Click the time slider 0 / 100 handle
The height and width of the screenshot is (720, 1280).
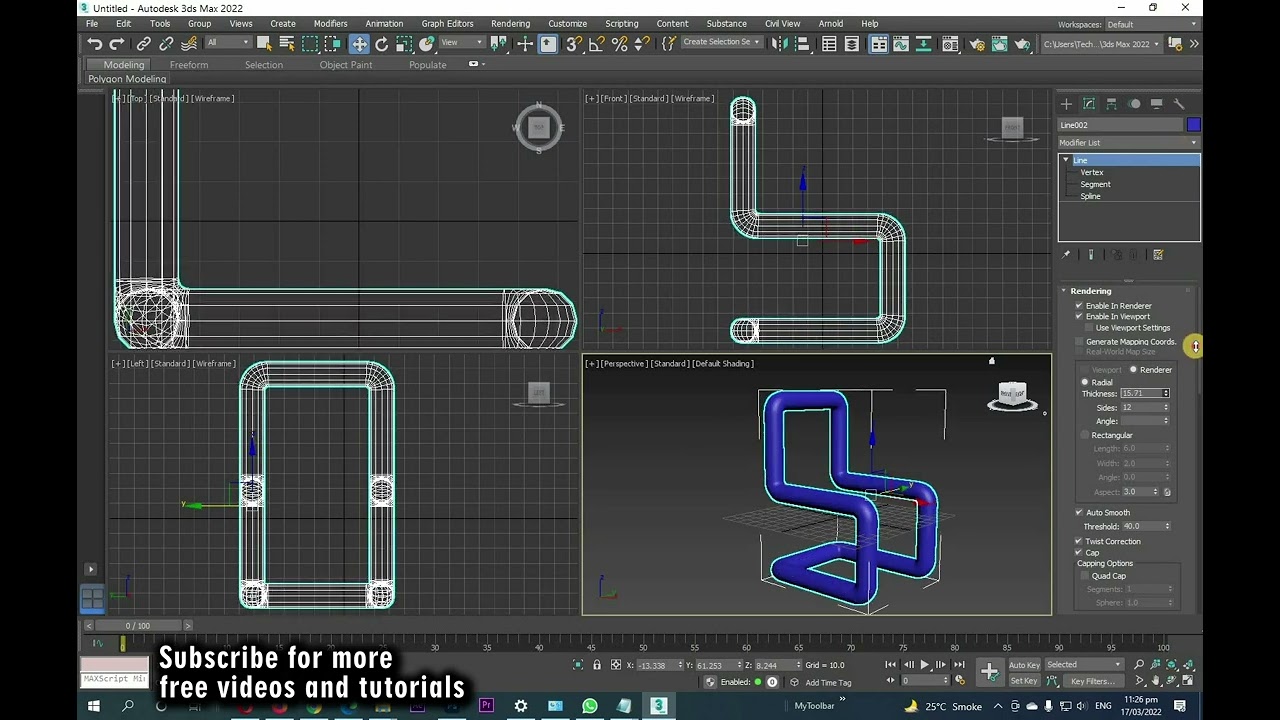point(138,626)
